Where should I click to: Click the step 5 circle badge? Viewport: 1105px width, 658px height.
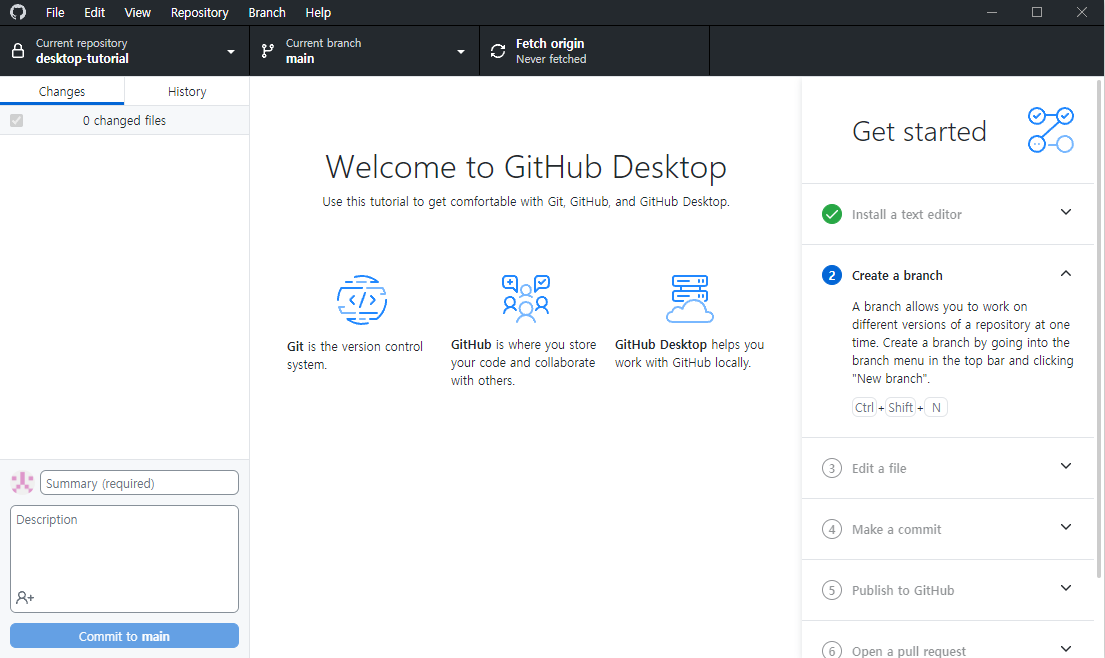click(x=832, y=590)
